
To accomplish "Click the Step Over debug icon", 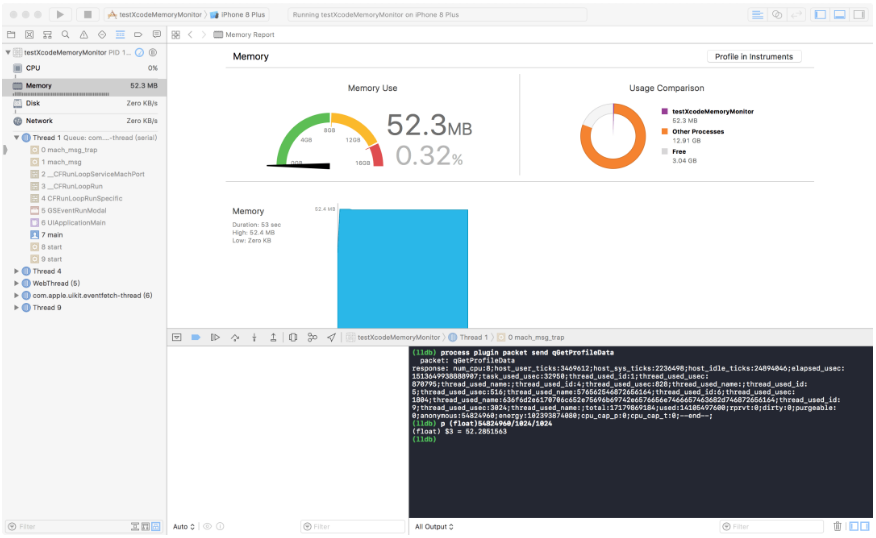I will 235,337.
